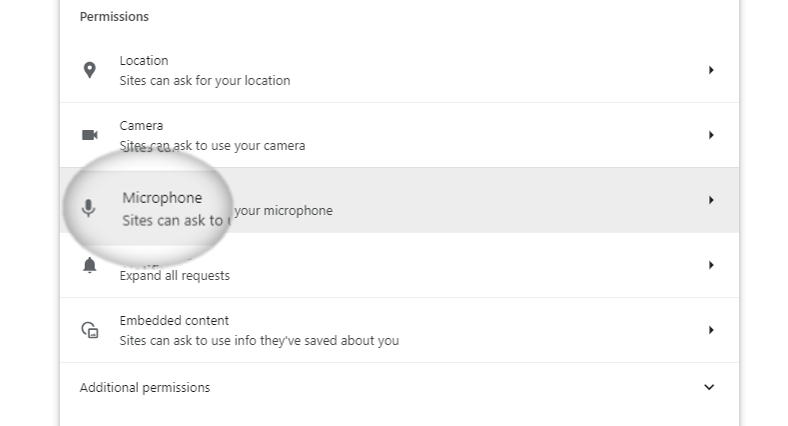Open the Location permission row
This screenshot has width=788, height=426.
(399, 70)
